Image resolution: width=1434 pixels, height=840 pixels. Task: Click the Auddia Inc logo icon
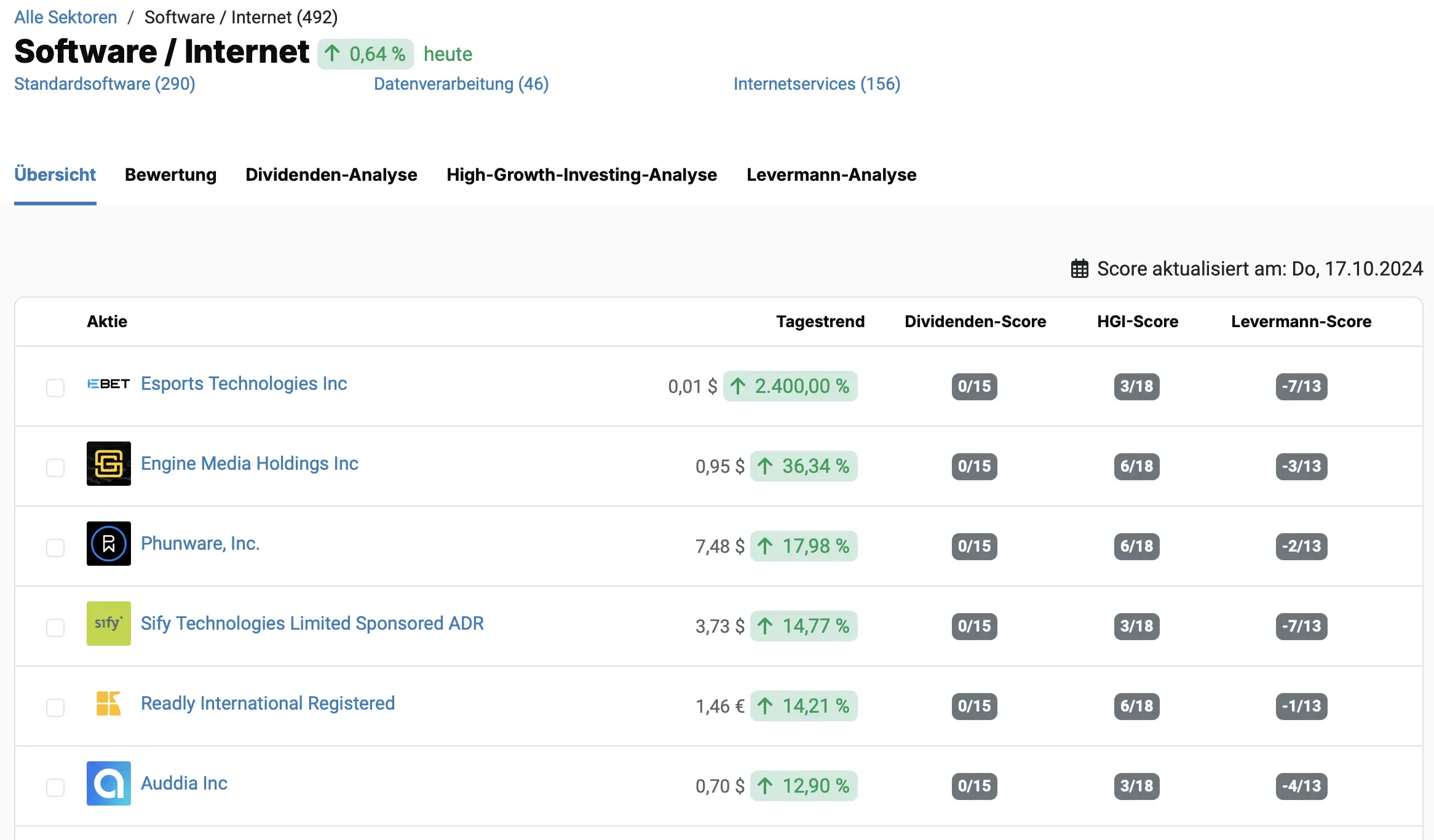pyautogui.click(x=109, y=783)
